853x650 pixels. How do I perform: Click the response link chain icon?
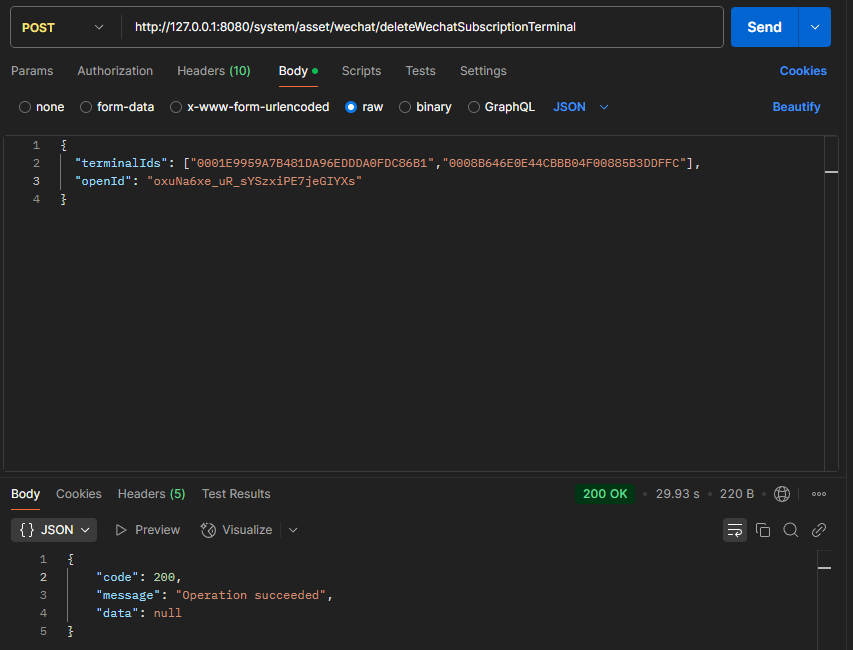point(819,530)
